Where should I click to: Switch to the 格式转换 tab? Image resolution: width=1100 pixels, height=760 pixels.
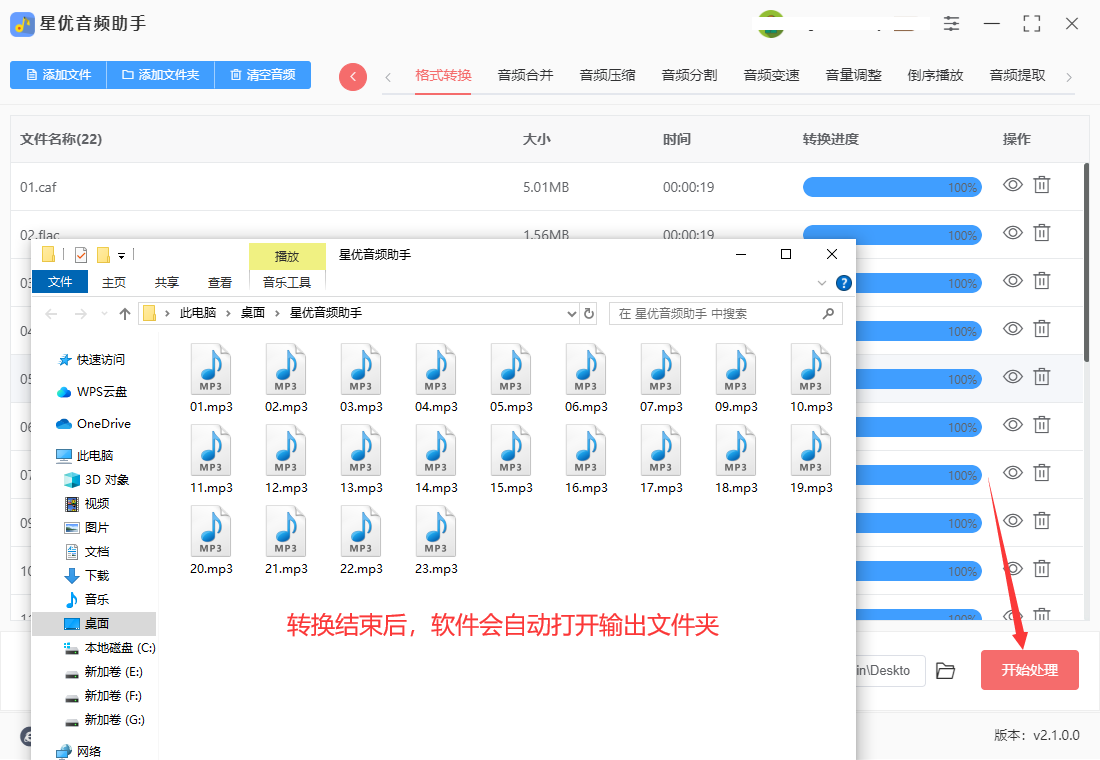443,75
